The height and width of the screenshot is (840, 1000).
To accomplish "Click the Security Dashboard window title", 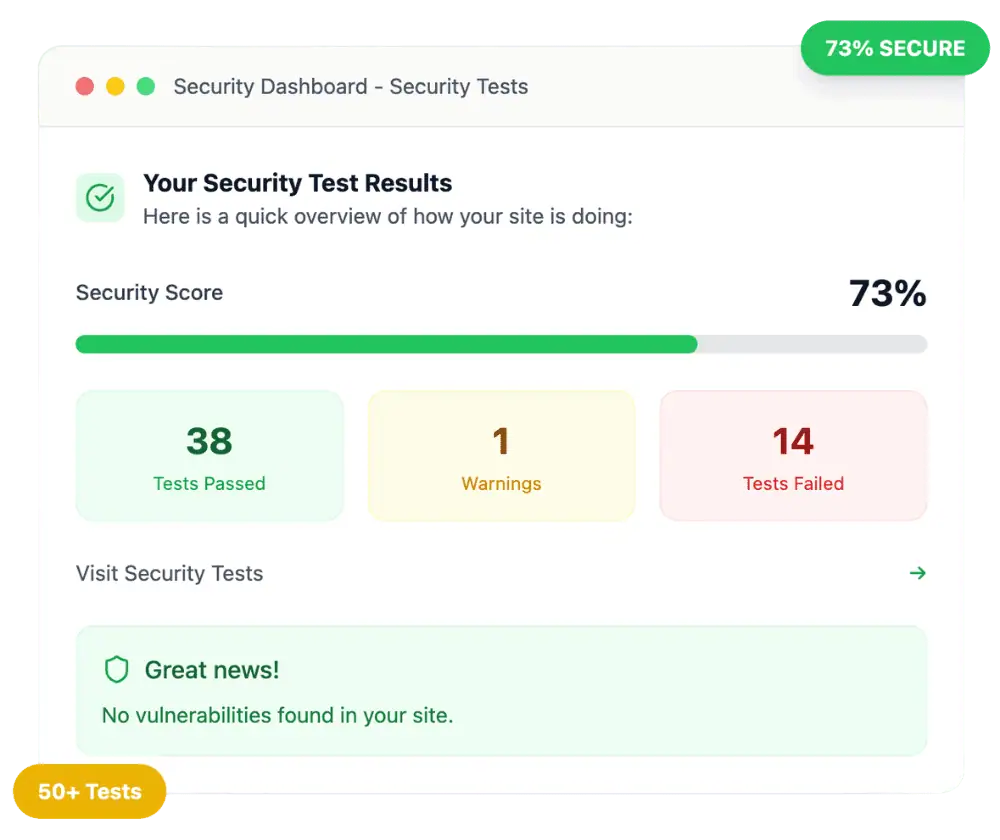I will tap(351, 87).
